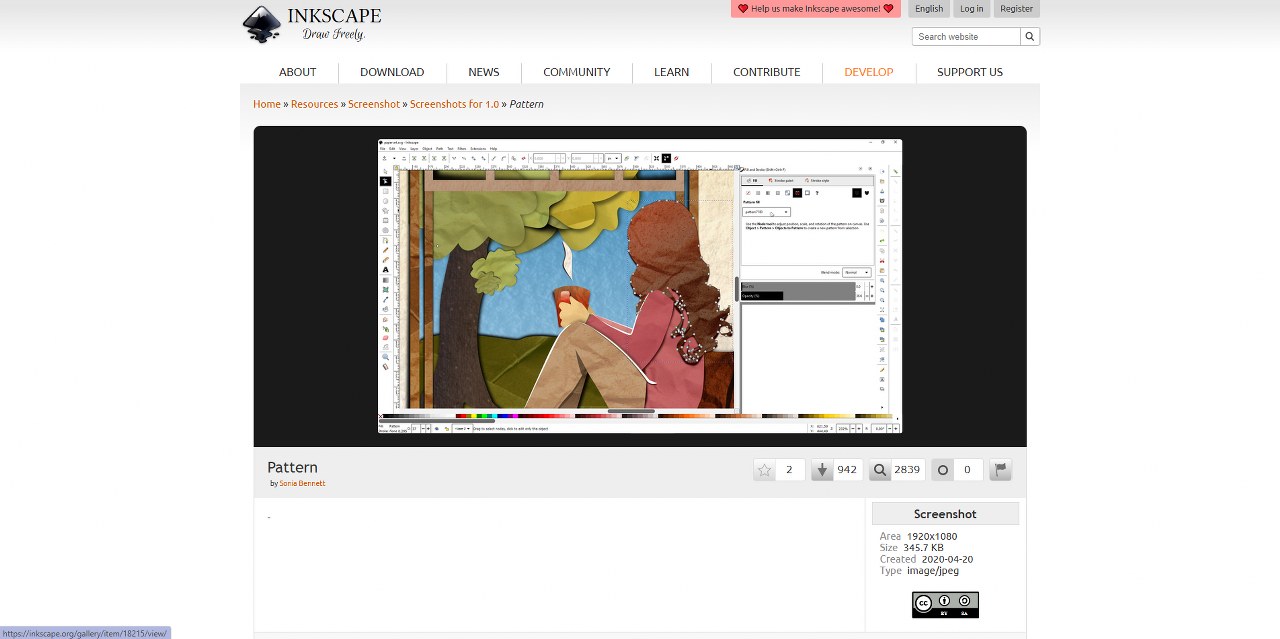
Task: Click the Pattern text in breadcrumb
Action: click(527, 104)
